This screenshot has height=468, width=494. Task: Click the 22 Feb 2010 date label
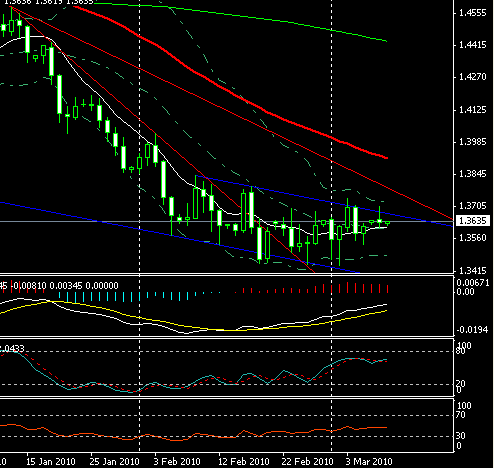click(x=307, y=462)
